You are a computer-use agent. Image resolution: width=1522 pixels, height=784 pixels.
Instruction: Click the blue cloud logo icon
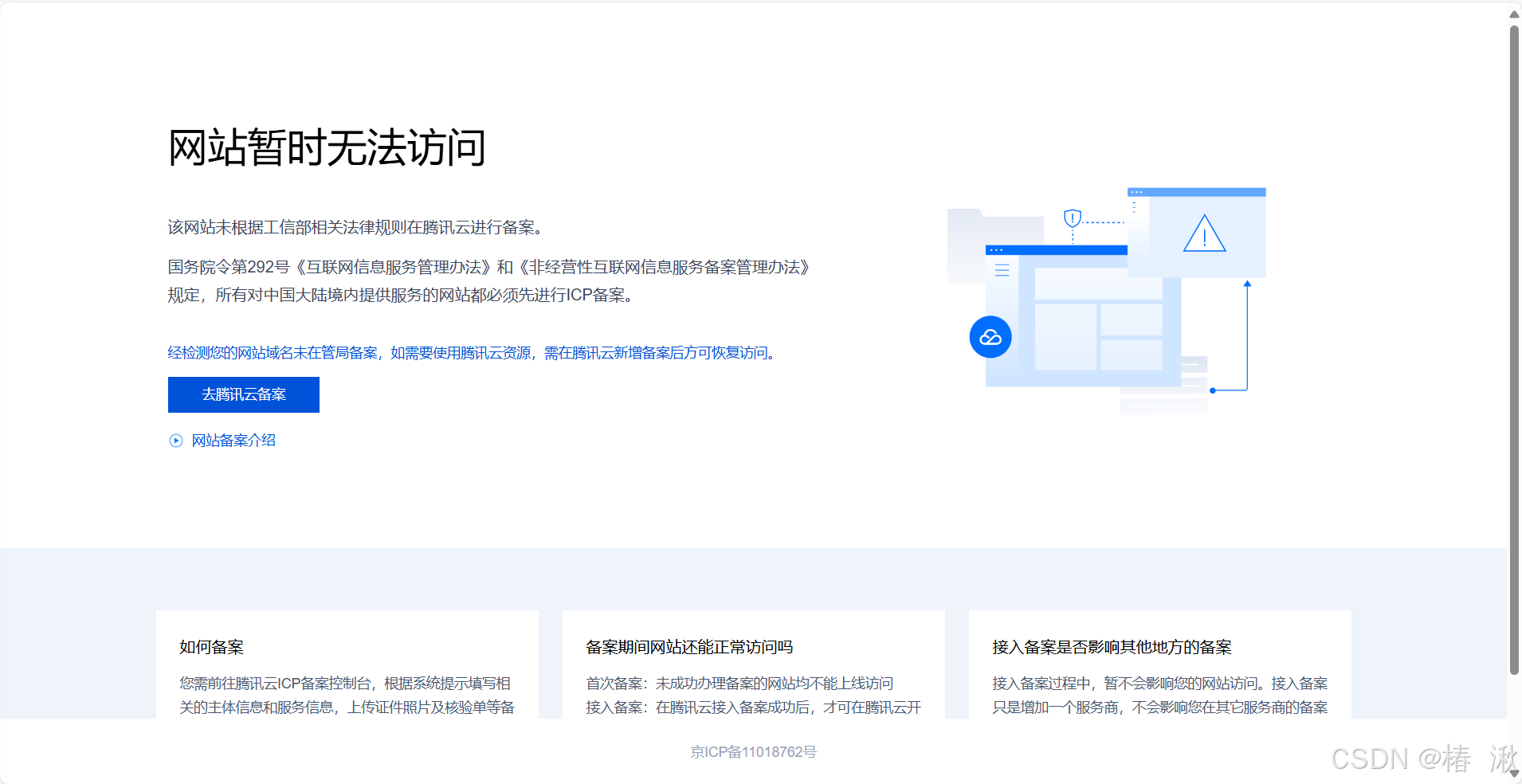click(x=990, y=337)
